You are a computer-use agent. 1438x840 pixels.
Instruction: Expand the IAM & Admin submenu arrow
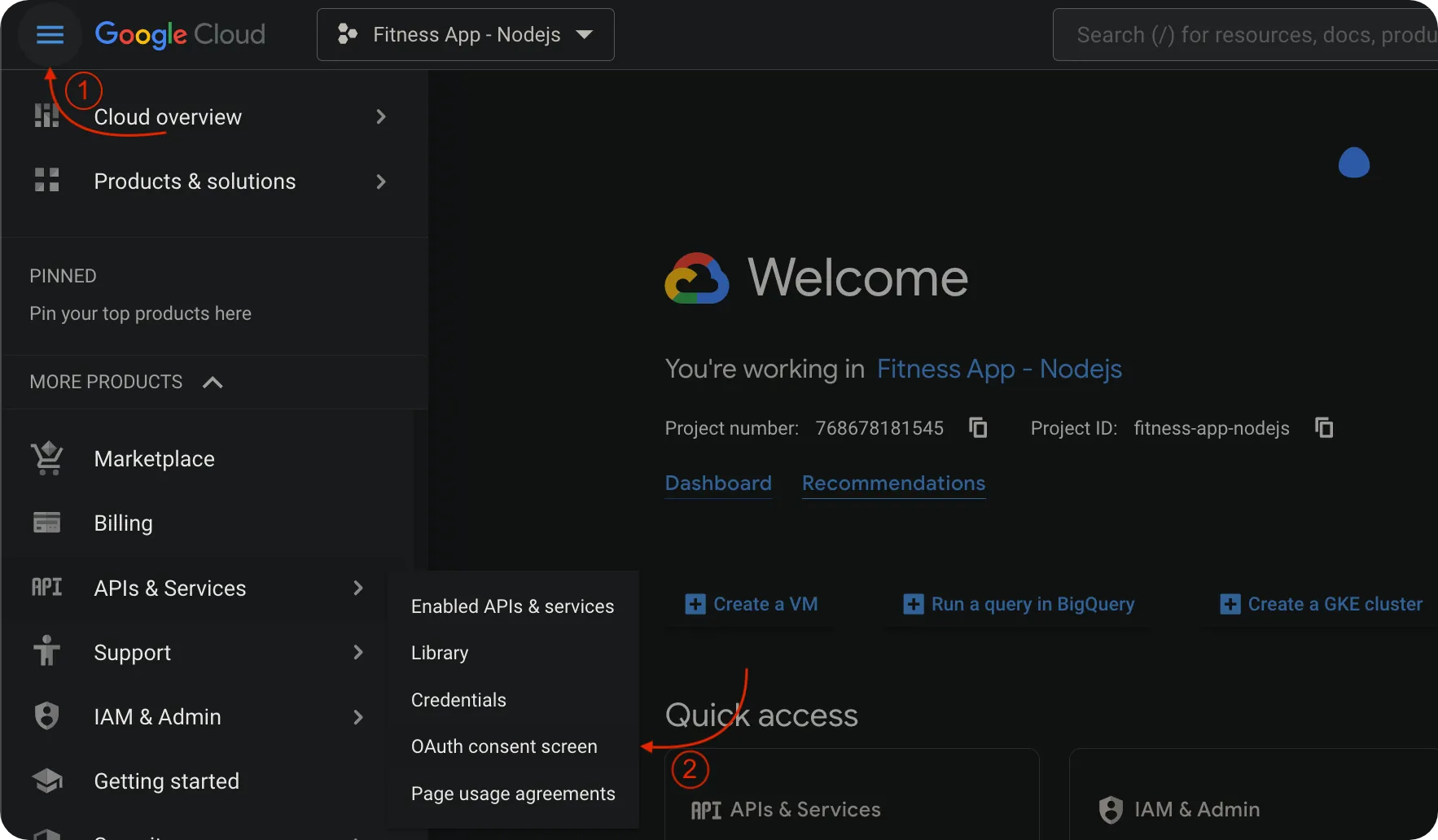[x=357, y=717]
